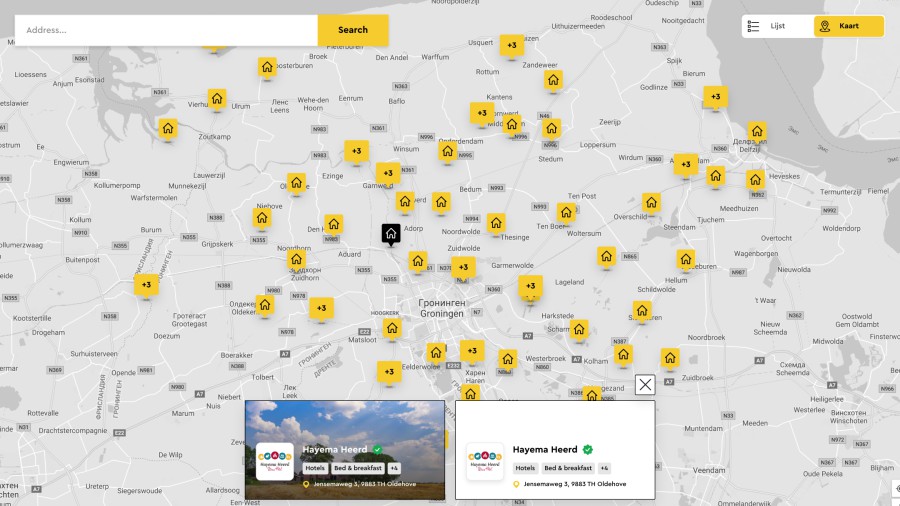Open the +3 cluster marker near Lageland

coord(530,286)
